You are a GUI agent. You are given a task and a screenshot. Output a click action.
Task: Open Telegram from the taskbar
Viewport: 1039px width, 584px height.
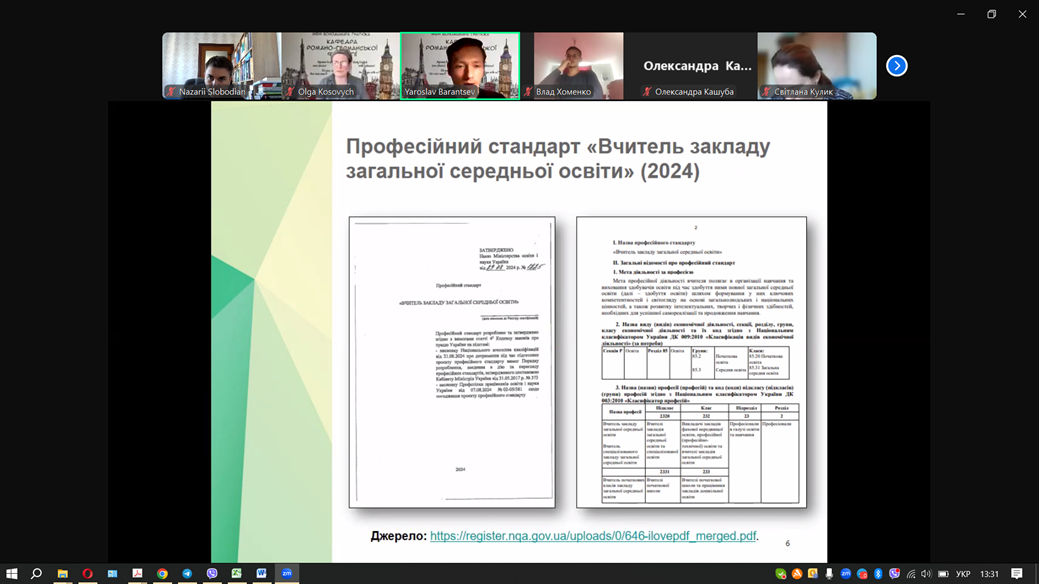pyautogui.click(x=187, y=574)
